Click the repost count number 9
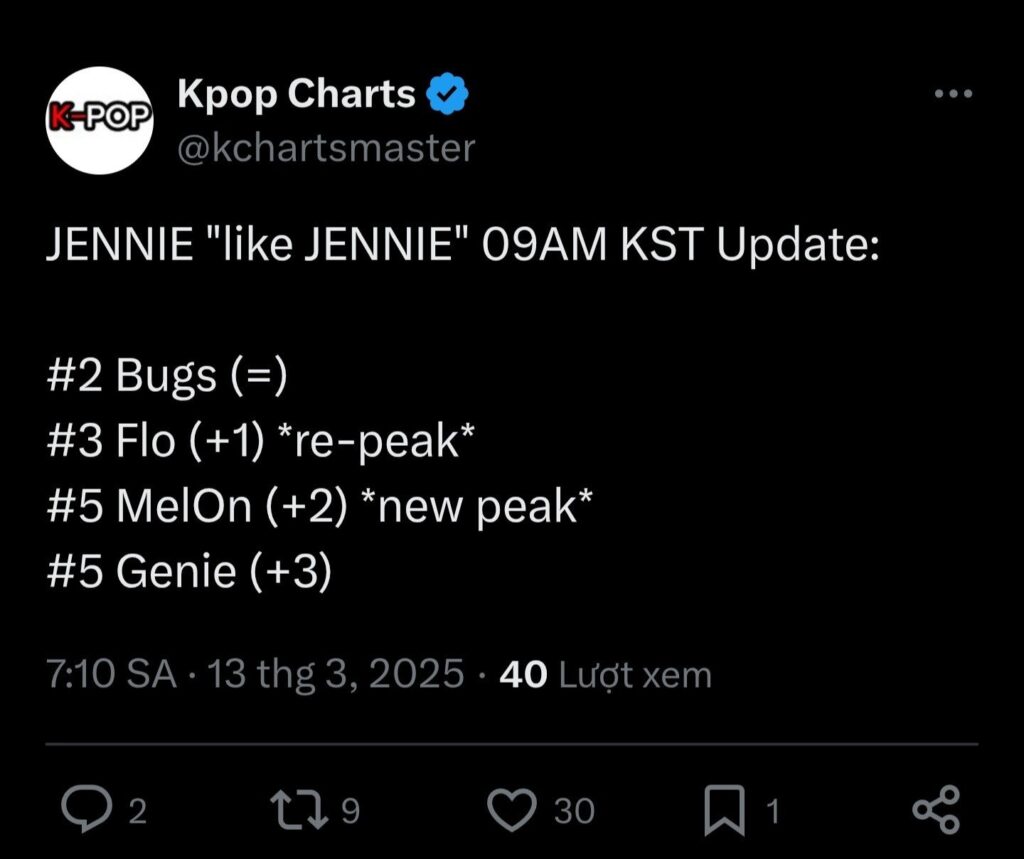This screenshot has width=1024, height=859. pyautogui.click(x=349, y=811)
